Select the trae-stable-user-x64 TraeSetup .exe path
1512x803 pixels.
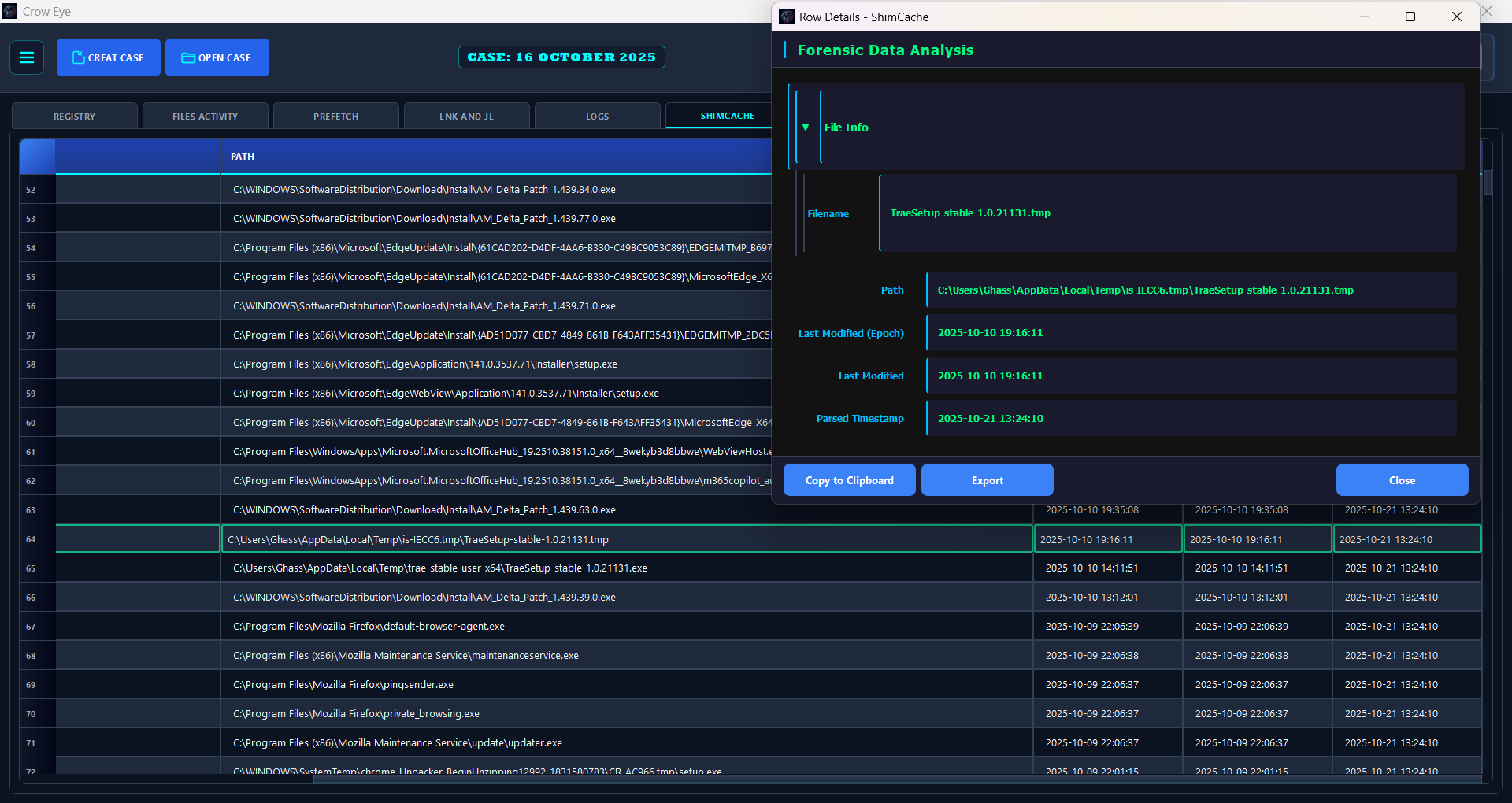pos(627,568)
